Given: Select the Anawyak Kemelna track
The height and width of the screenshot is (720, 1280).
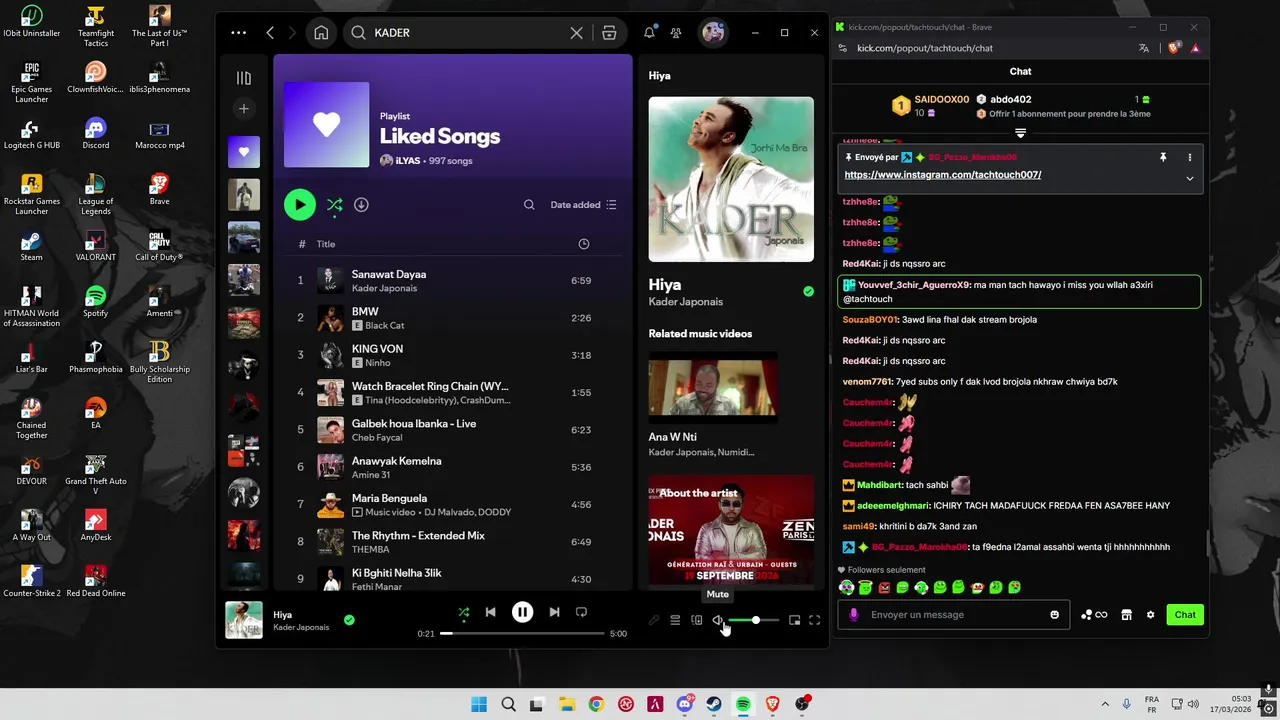Looking at the screenshot, I should click(451, 467).
